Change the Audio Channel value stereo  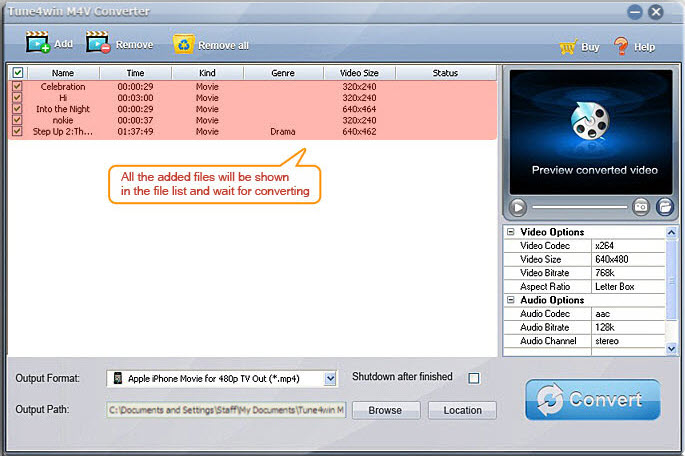(x=628, y=341)
